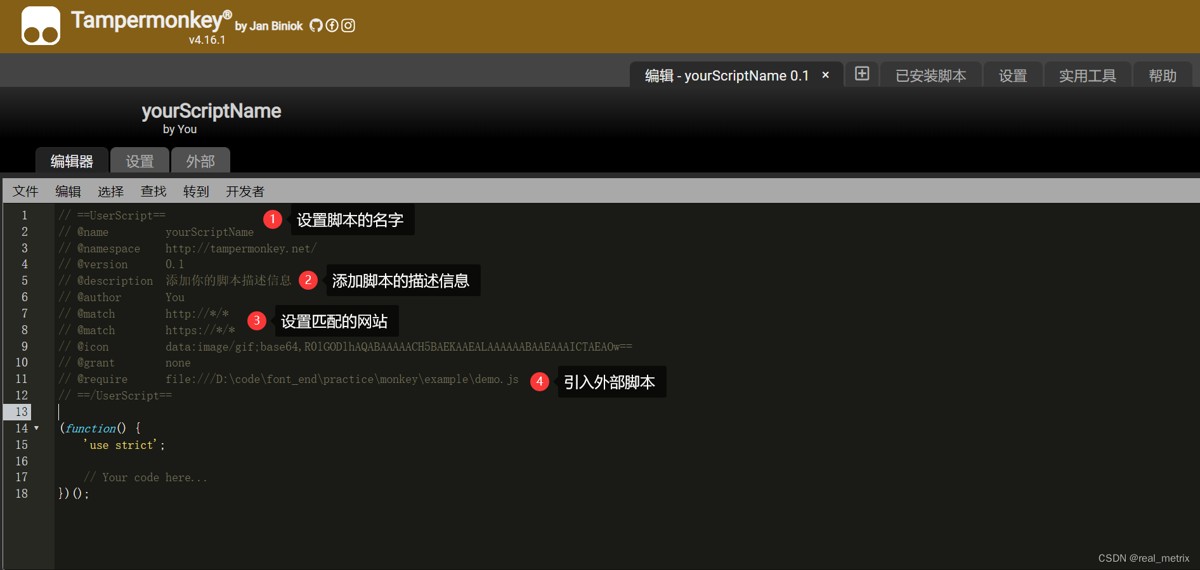This screenshot has width=1200, height=570.
Task: Close the yourScriptName 0.1 editing tab
Action: pyautogui.click(x=825, y=75)
